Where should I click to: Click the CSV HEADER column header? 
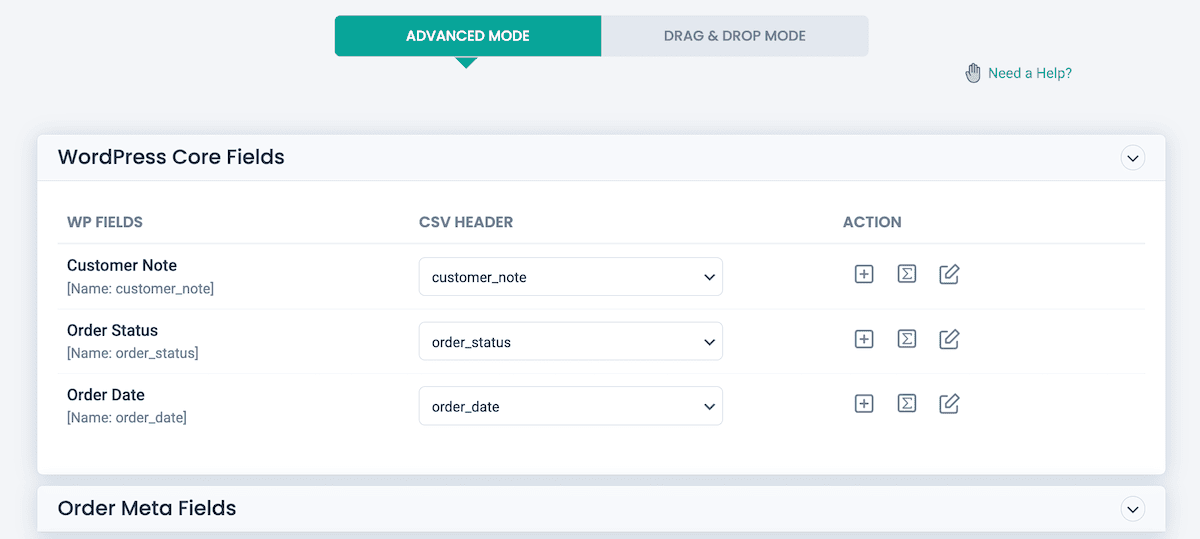pos(466,222)
